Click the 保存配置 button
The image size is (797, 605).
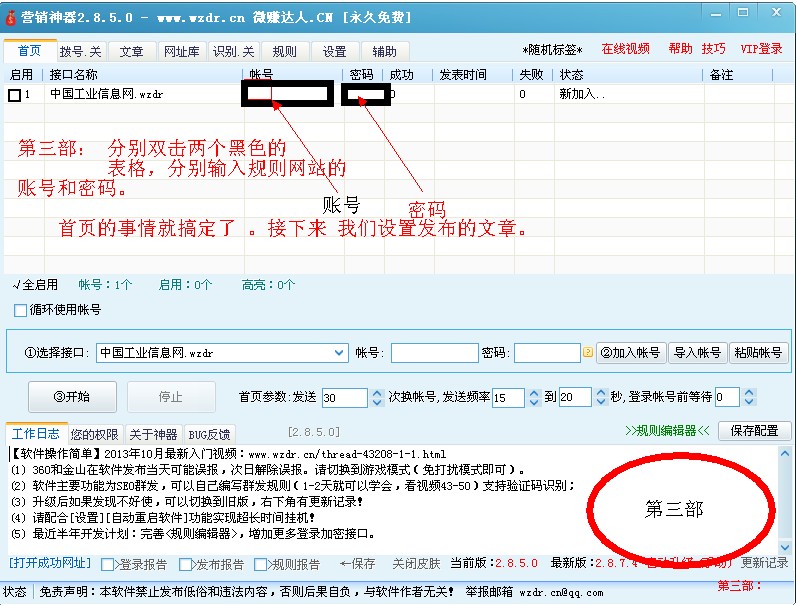coord(754,431)
